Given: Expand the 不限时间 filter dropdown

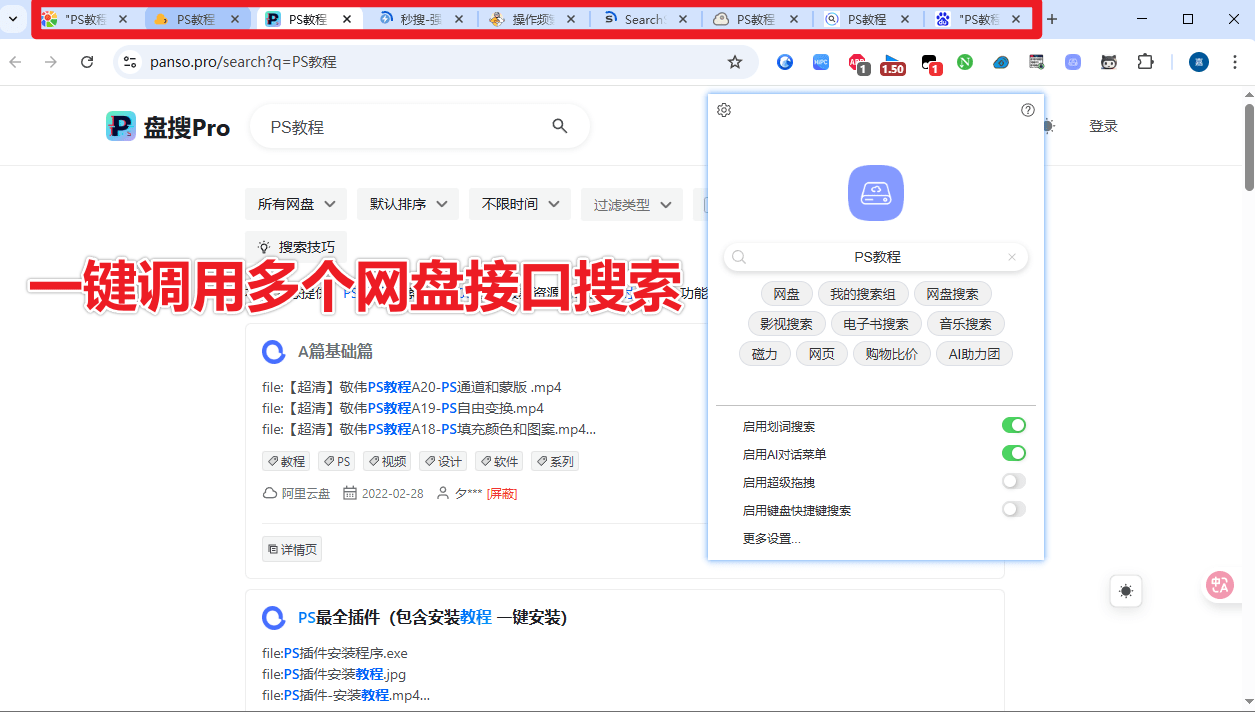Looking at the screenshot, I should click(x=519, y=203).
